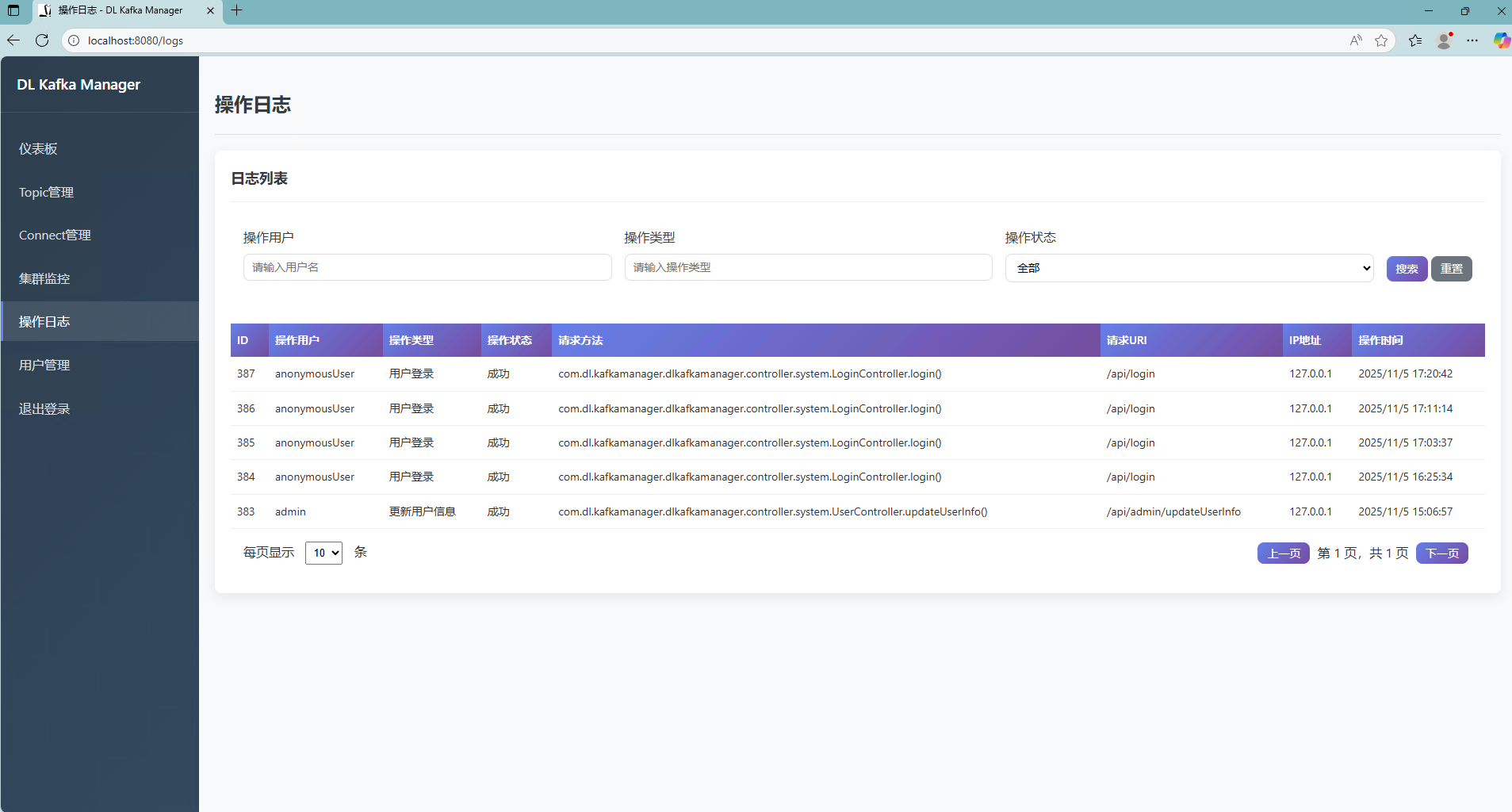This screenshot has width=1512, height=812.
Task: Select 操作日志 in the sidebar
Action: 100,321
